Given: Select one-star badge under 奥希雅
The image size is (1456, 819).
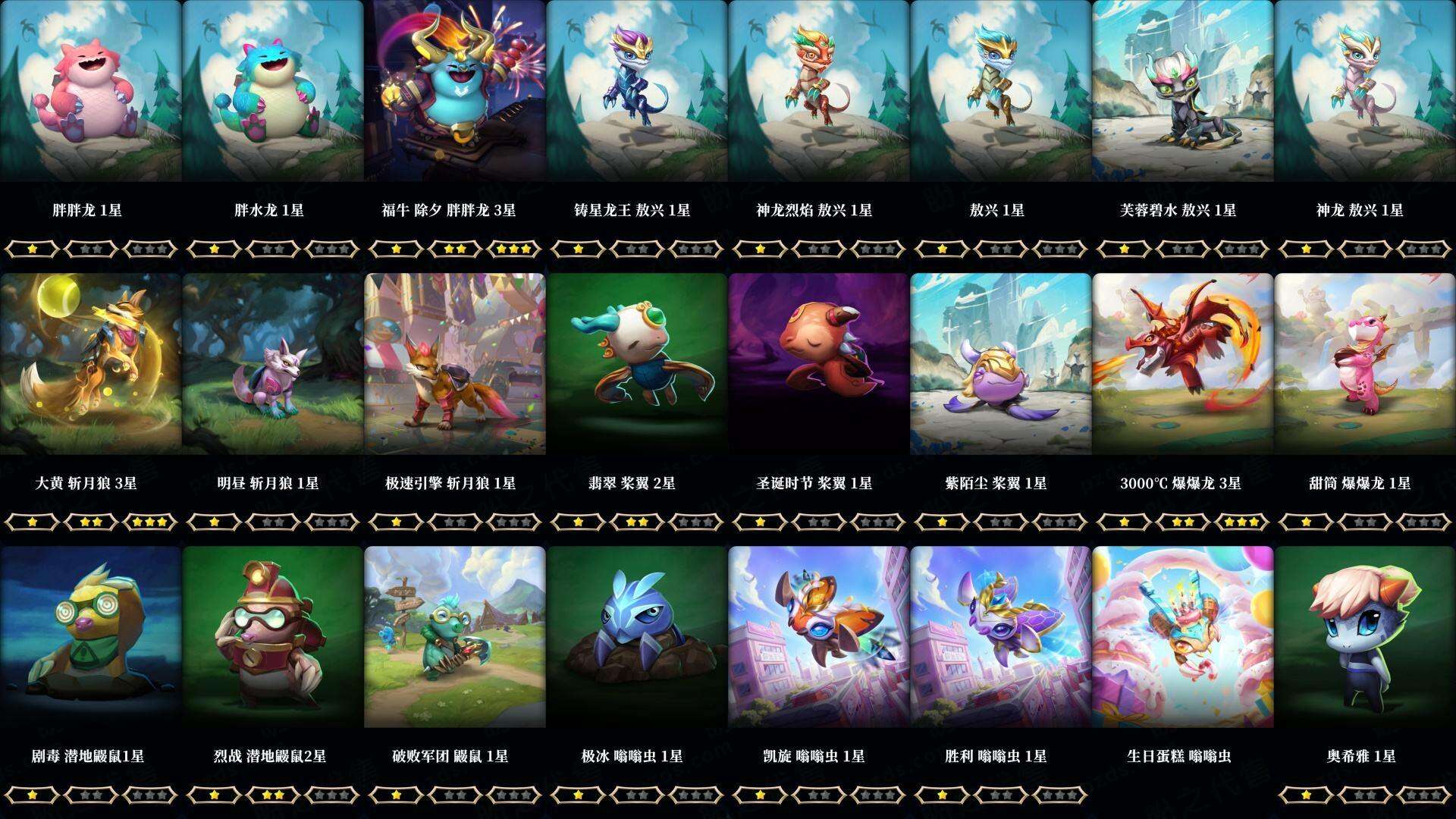Looking at the screenshot, I should [x=1306, y=795].
